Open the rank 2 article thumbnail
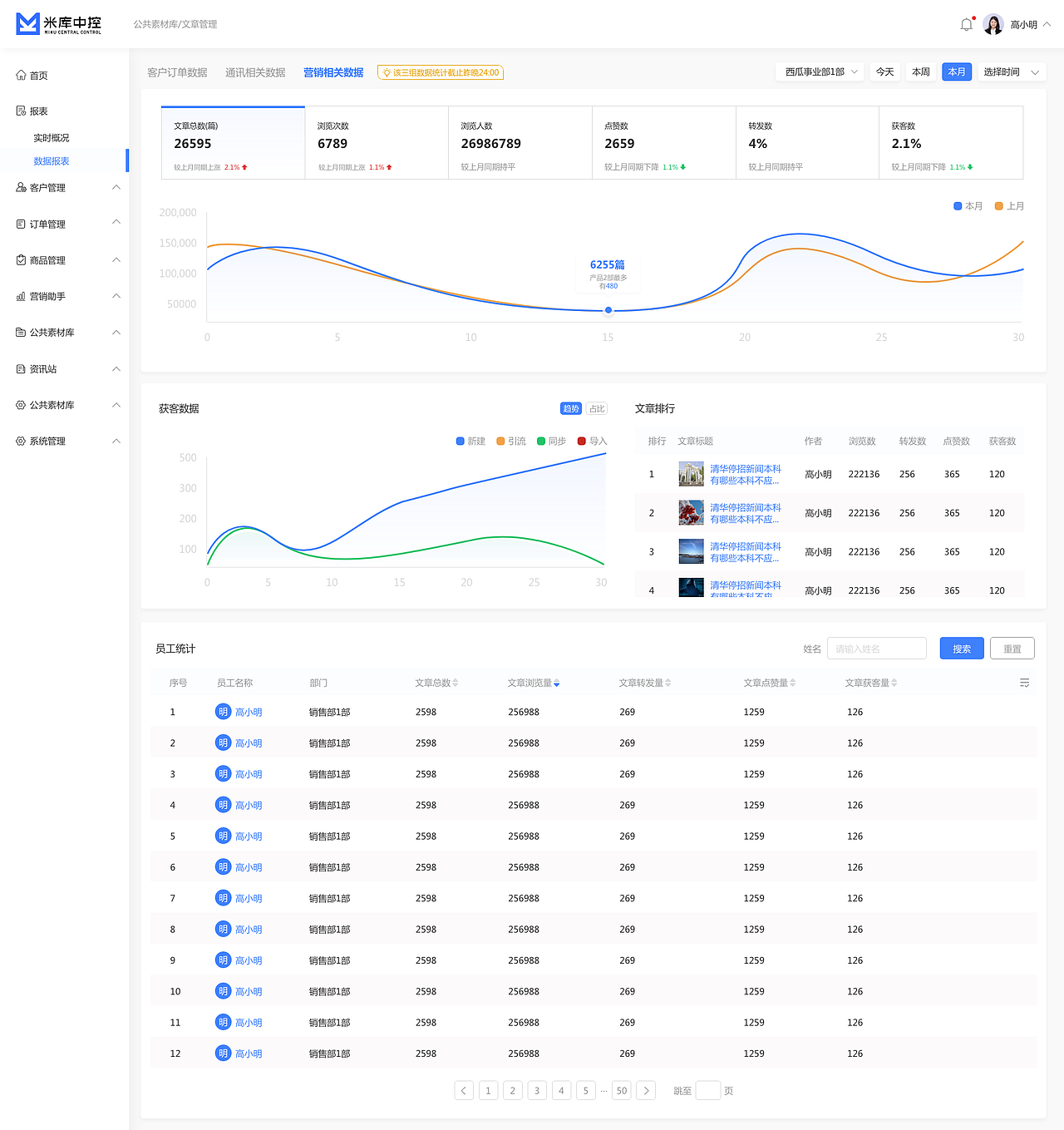This screenshot has width=1064, height=1130. tap(692, 513)
